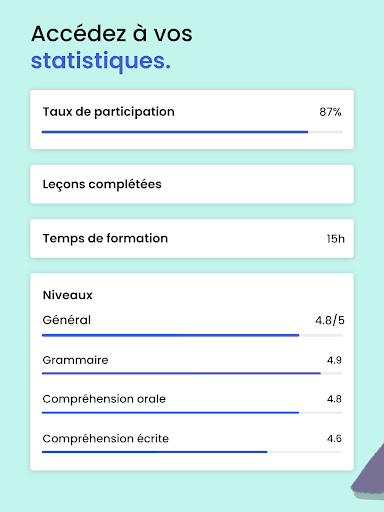
Task: Click the Grammaire 4.9 score
Action: pos(334,360)
